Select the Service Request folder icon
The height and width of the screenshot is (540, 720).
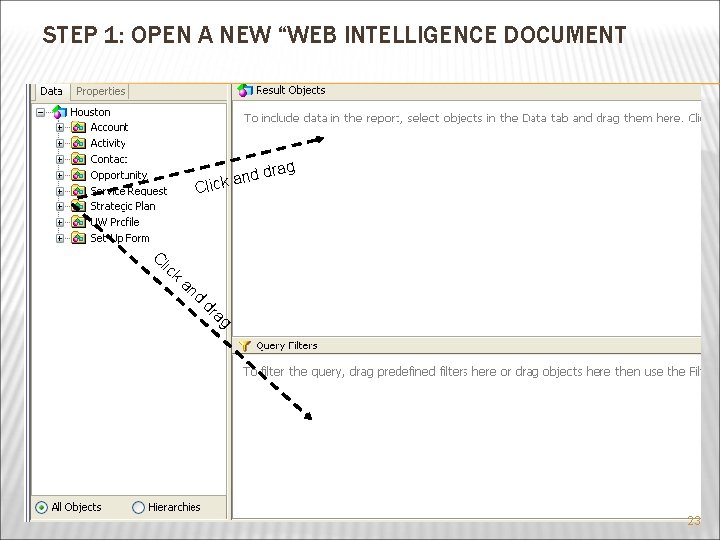(x=79, y=191)
